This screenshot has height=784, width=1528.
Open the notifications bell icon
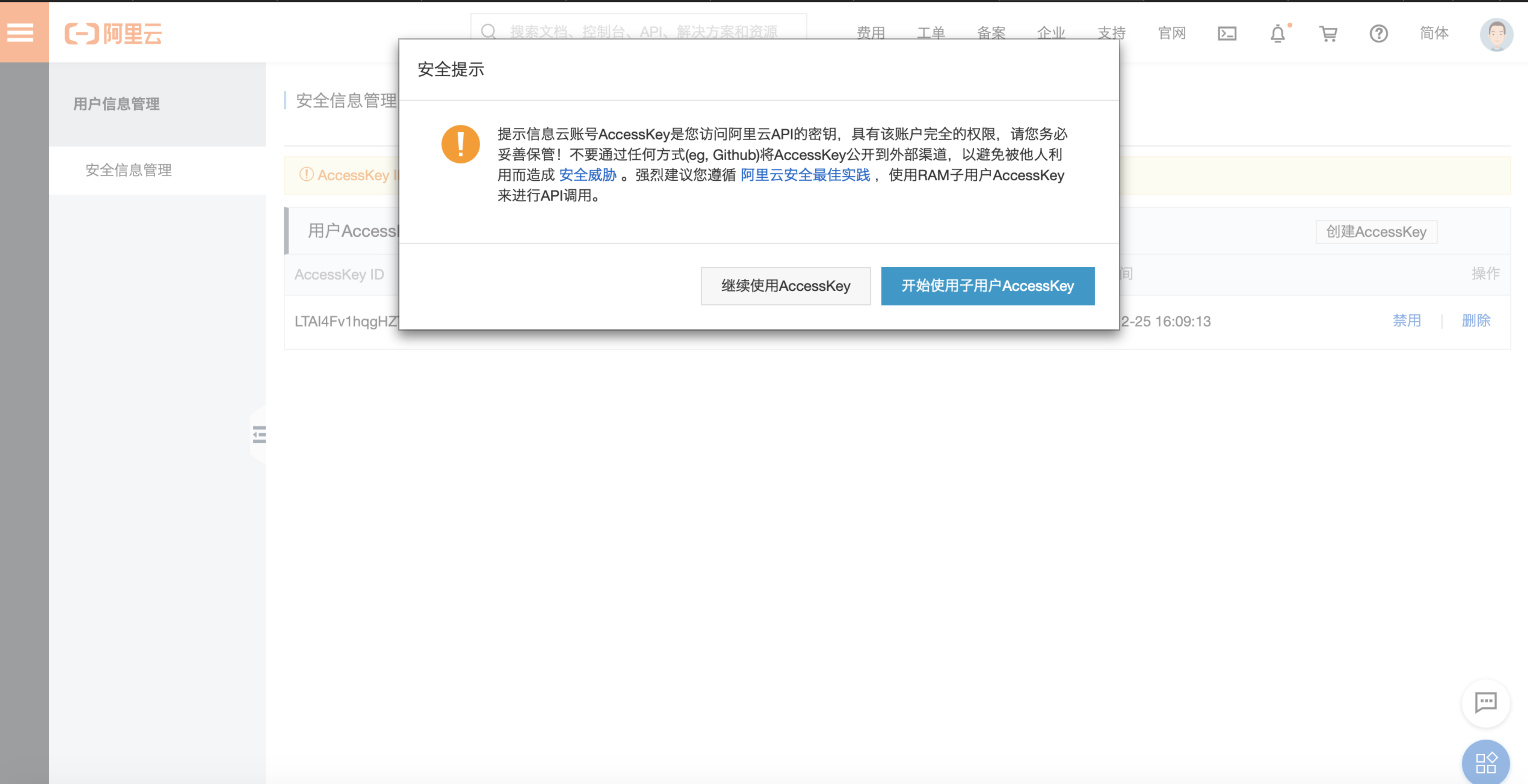[1278, 34]
